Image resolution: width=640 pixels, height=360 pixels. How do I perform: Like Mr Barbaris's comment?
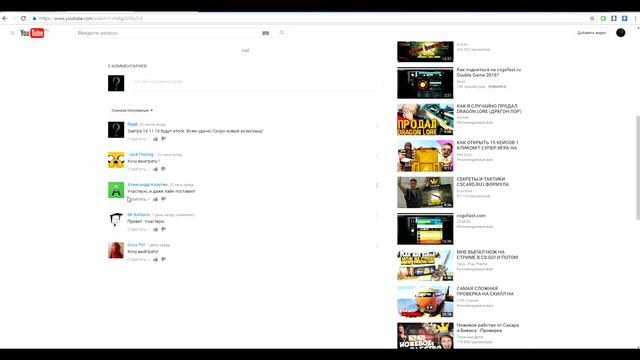pyautogui.click(x=156, y=229)
